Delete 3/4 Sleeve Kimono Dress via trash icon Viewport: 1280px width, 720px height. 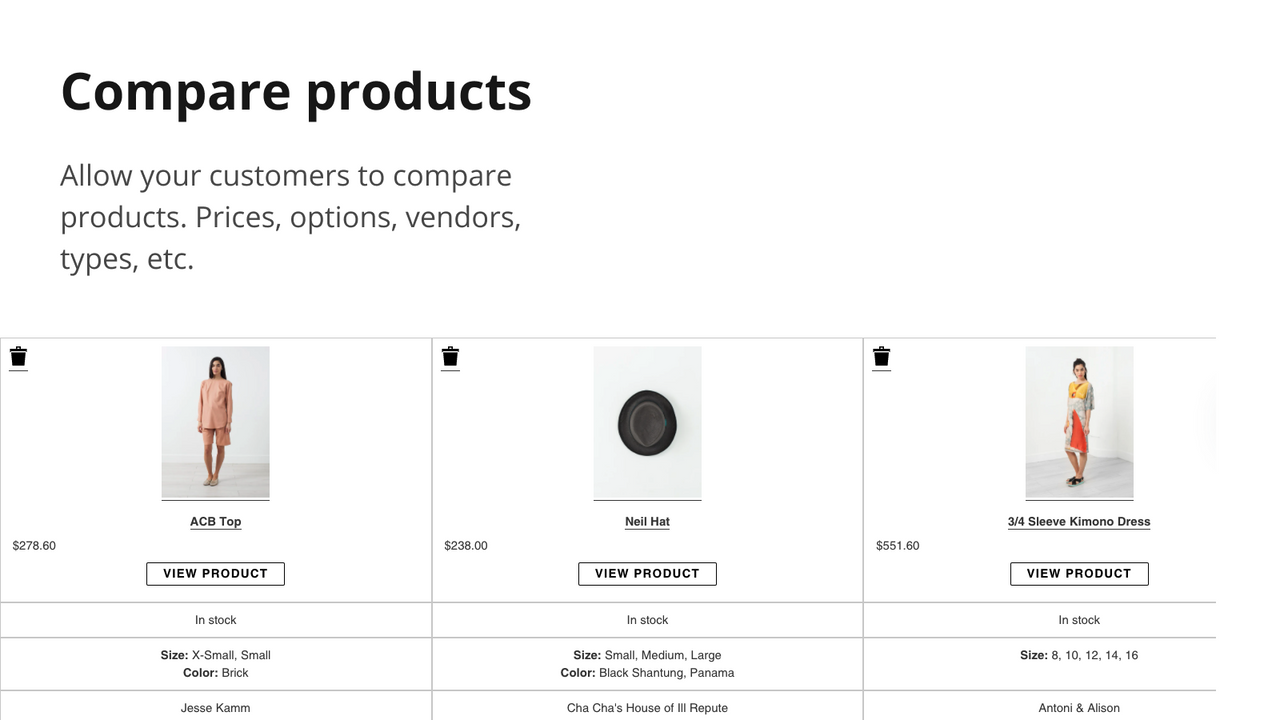pos(881,357)
